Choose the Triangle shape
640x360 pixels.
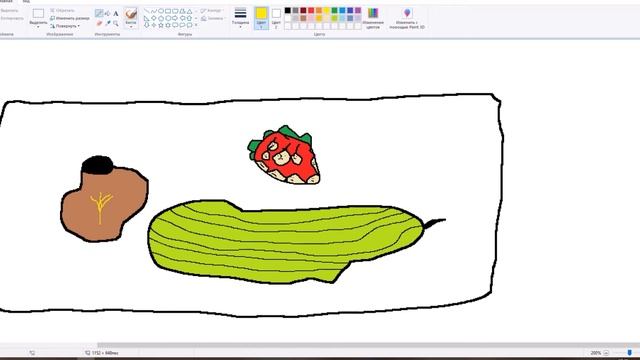pos(189,11)
